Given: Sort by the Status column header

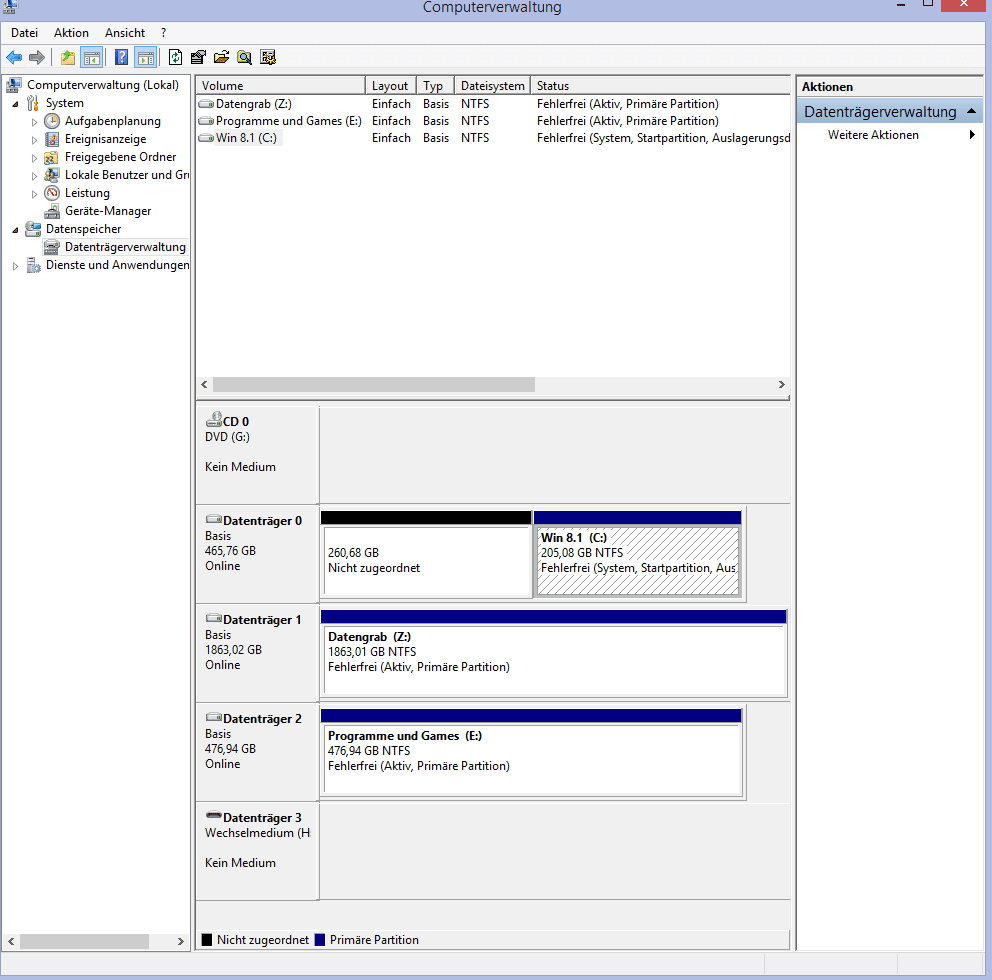Looking at the screenshot, I should (x=660, y=85).
